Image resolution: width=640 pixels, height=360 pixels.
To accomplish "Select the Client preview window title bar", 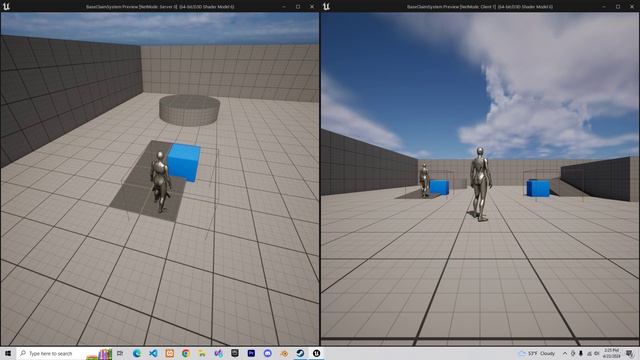I will [x=480, y=7].
